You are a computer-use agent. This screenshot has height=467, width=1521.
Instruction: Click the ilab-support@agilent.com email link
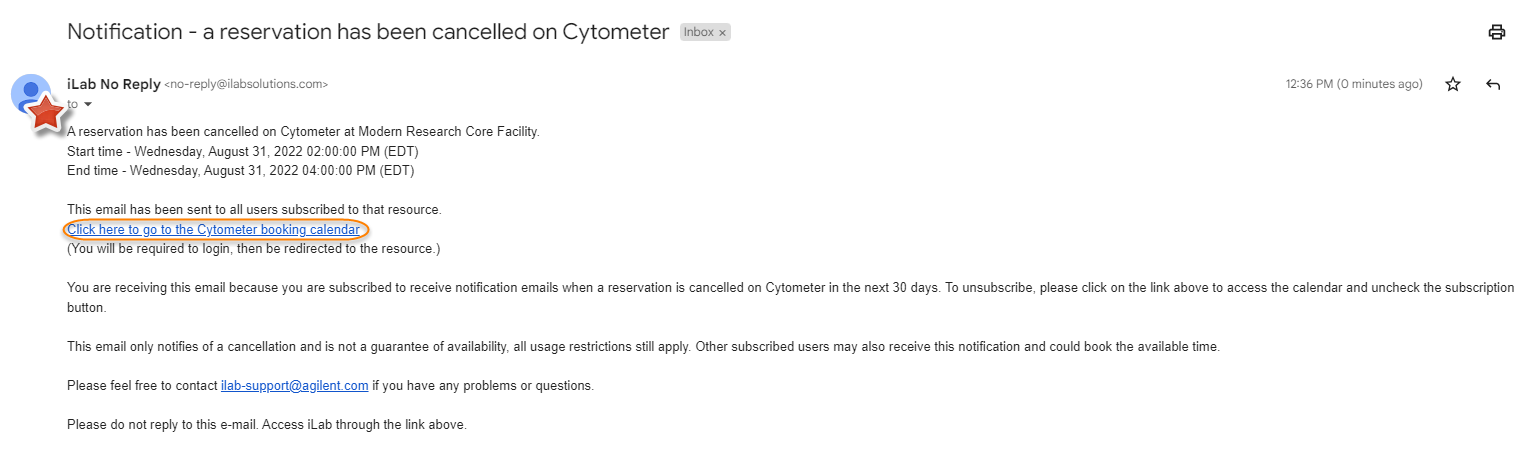point(294,385)
